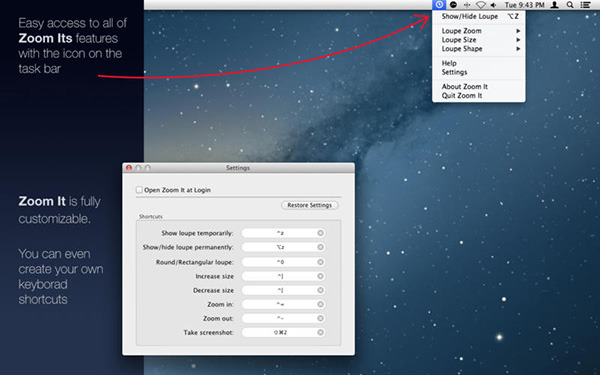
Task: Click the Zoom It menu bar icon
Action: coord(439,5)
